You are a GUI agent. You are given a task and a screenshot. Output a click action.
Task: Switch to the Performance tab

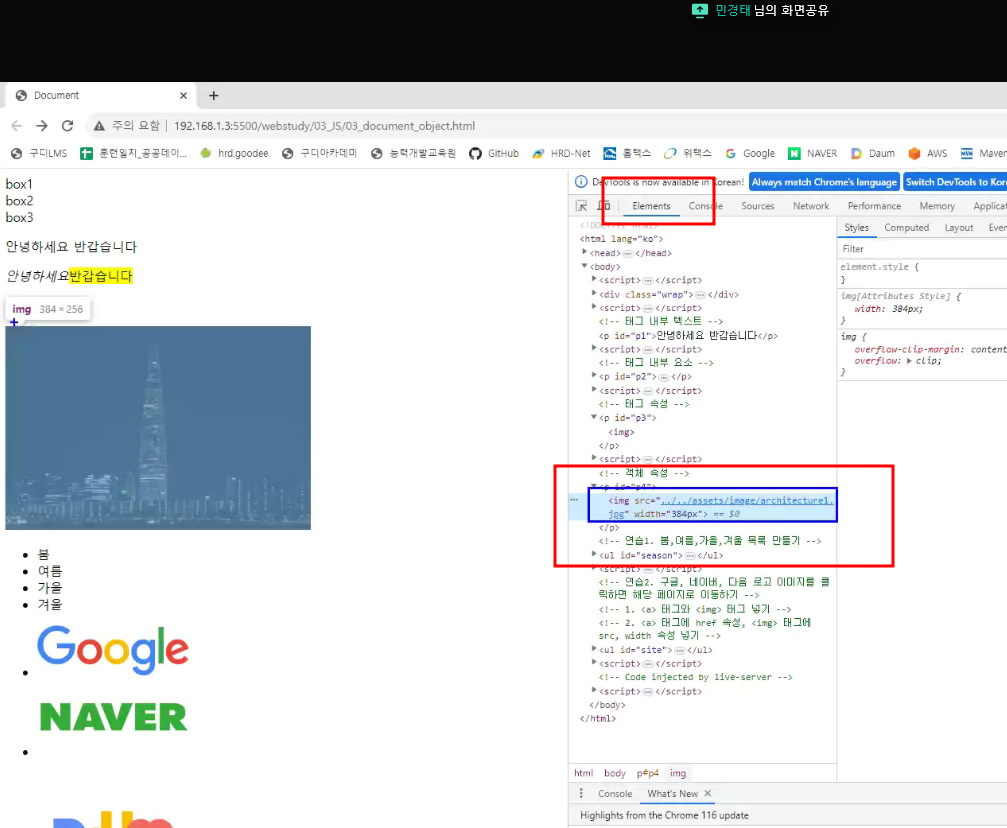(874, 206)
